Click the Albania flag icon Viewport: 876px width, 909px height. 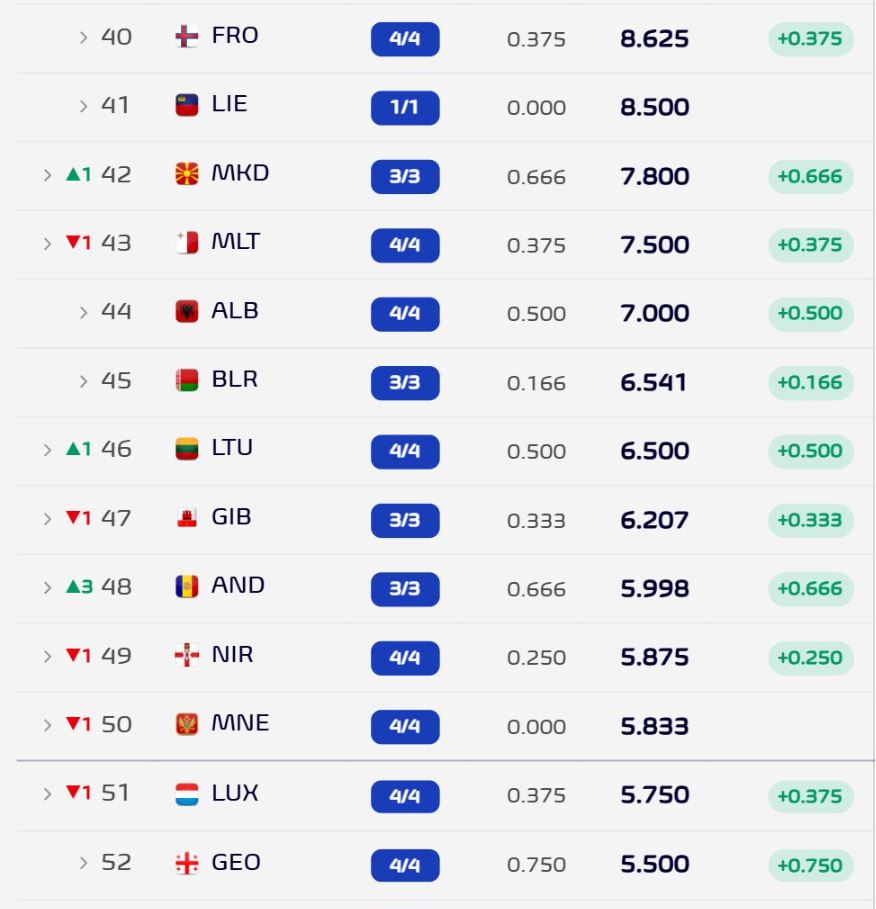point(187,311)
